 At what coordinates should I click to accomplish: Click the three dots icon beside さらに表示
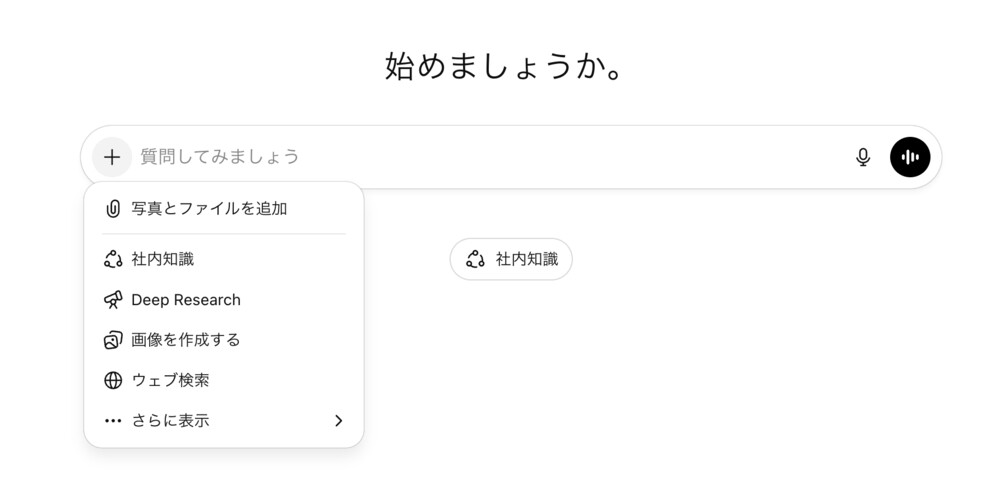(113, 421)
